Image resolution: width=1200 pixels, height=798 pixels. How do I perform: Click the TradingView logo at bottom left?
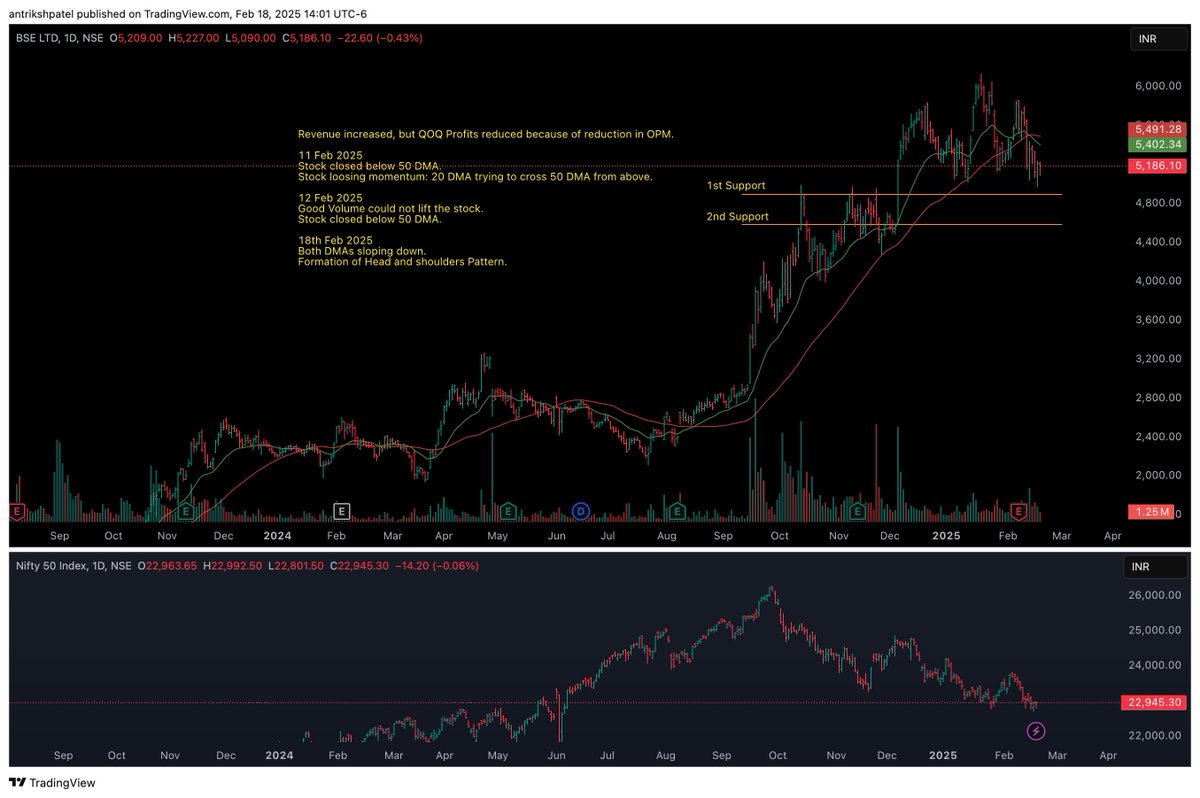click(52, 783)
